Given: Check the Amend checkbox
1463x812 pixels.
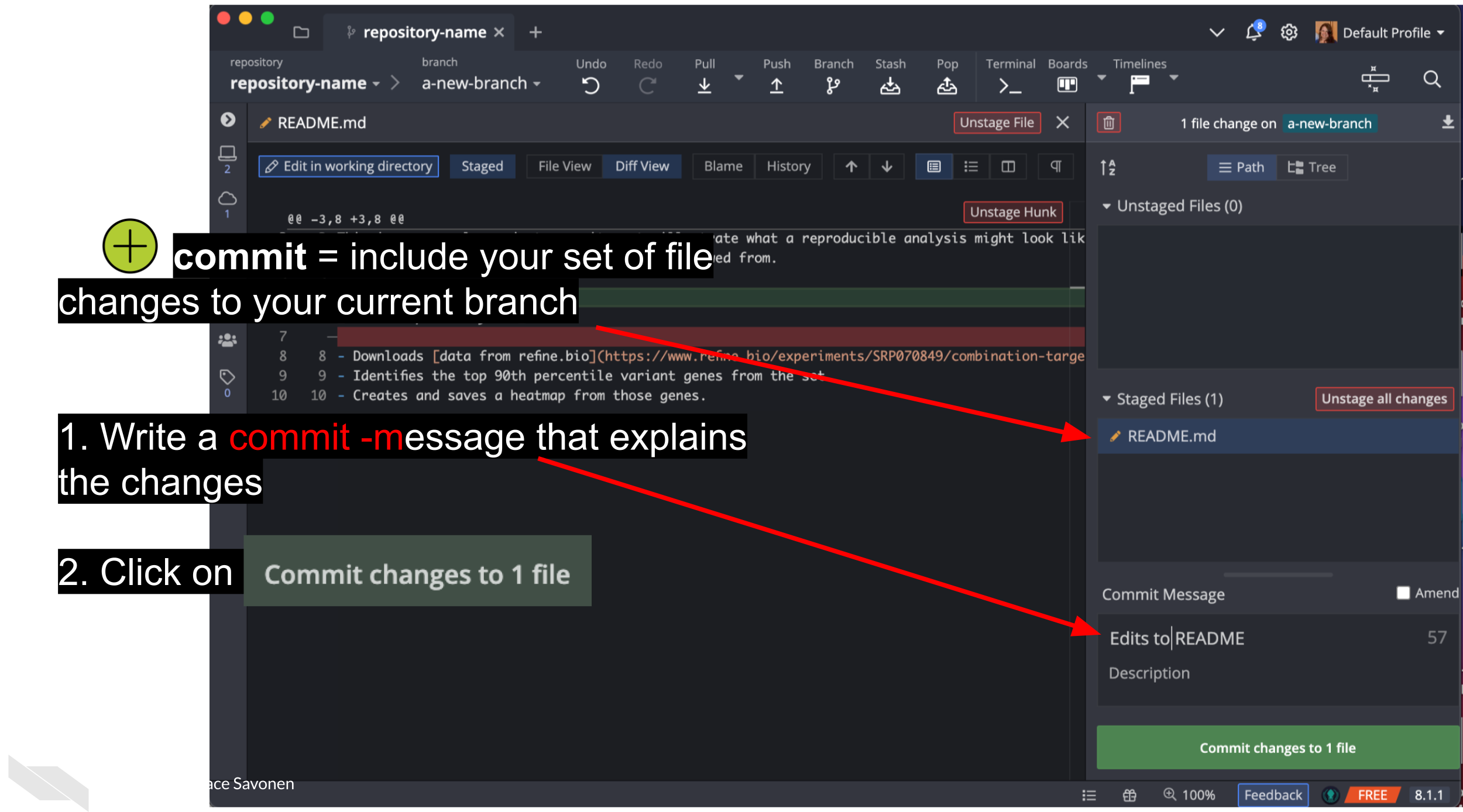Looking at the screenshot, I should 1403,593.
